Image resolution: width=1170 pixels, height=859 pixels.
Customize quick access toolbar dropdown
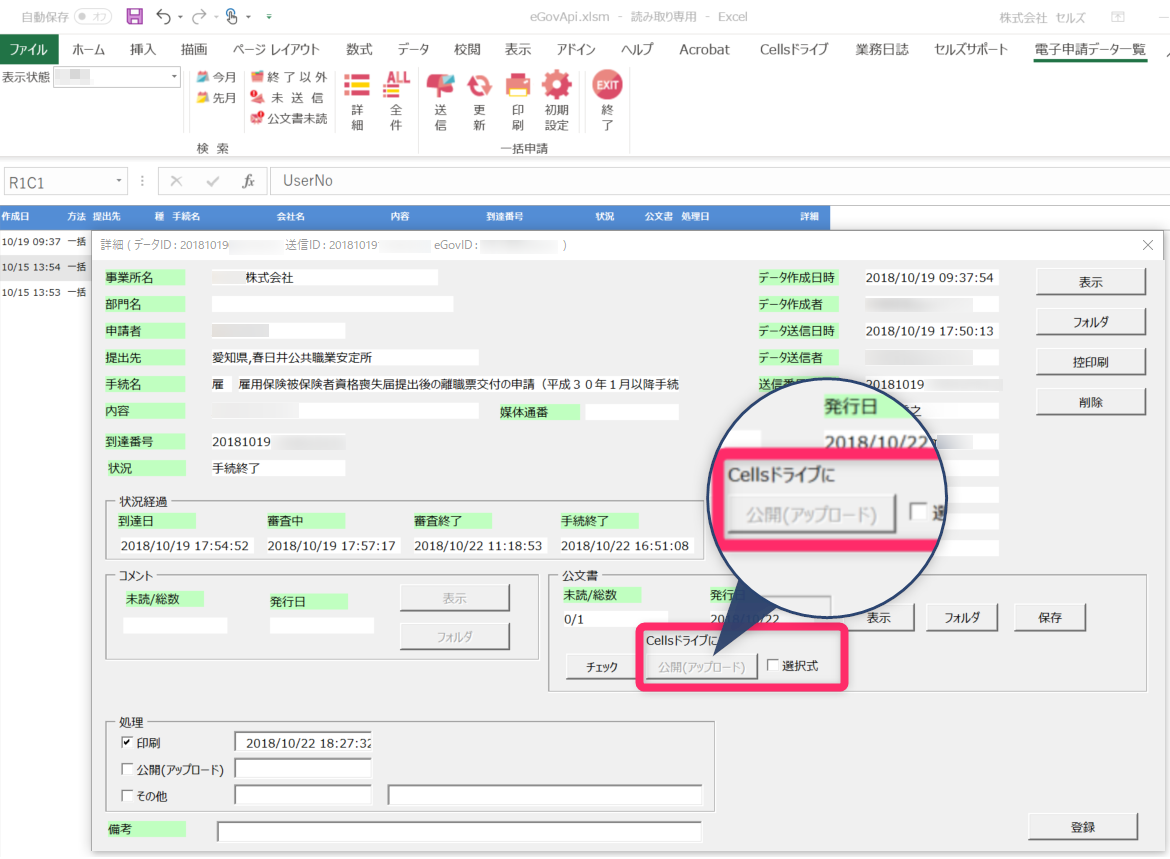[x=269, y=16]
